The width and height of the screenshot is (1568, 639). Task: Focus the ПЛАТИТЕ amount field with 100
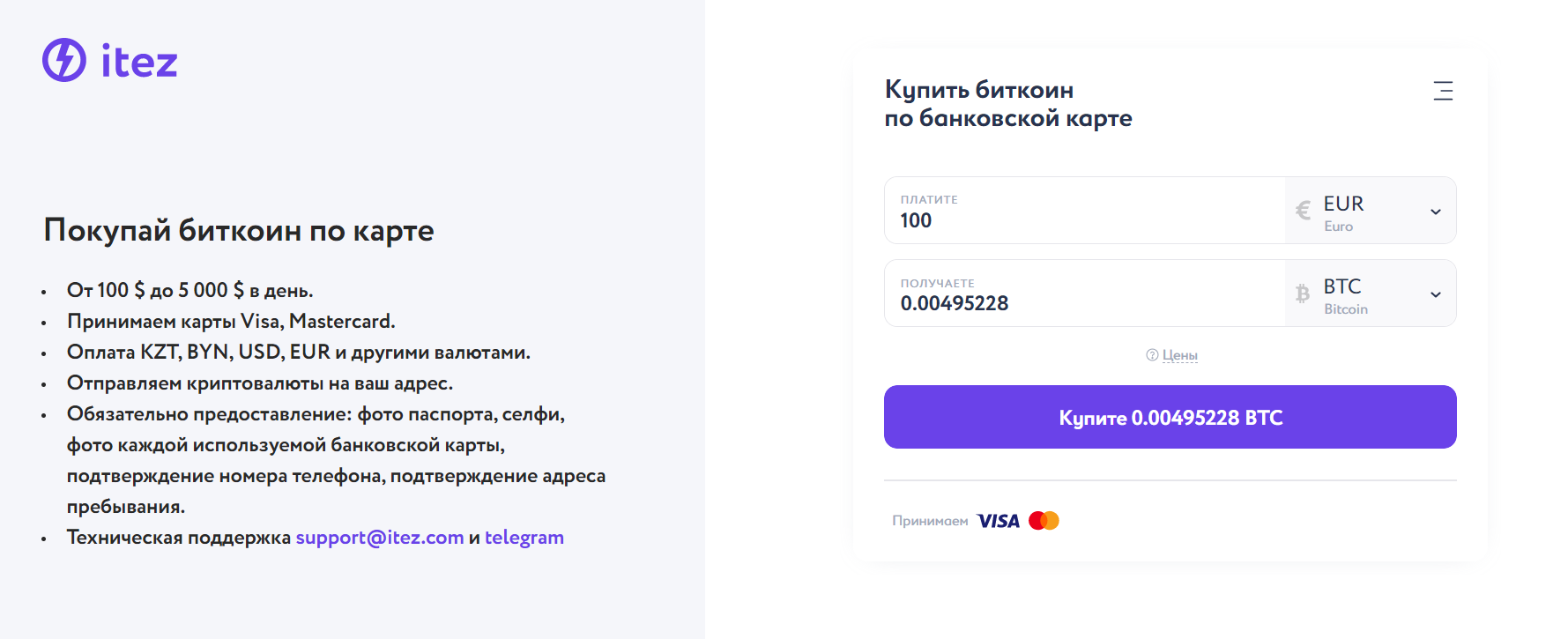click(1085, 211)
